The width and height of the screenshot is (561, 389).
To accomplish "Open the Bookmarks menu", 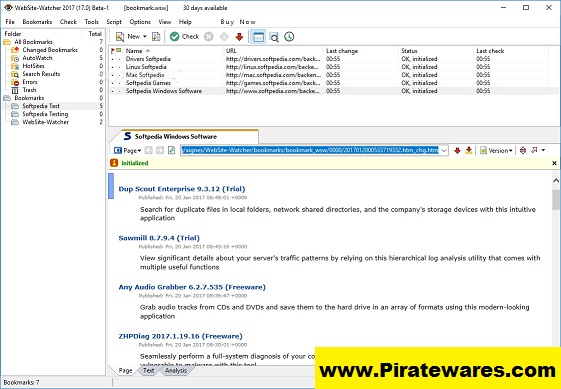I will click(37, 22).
